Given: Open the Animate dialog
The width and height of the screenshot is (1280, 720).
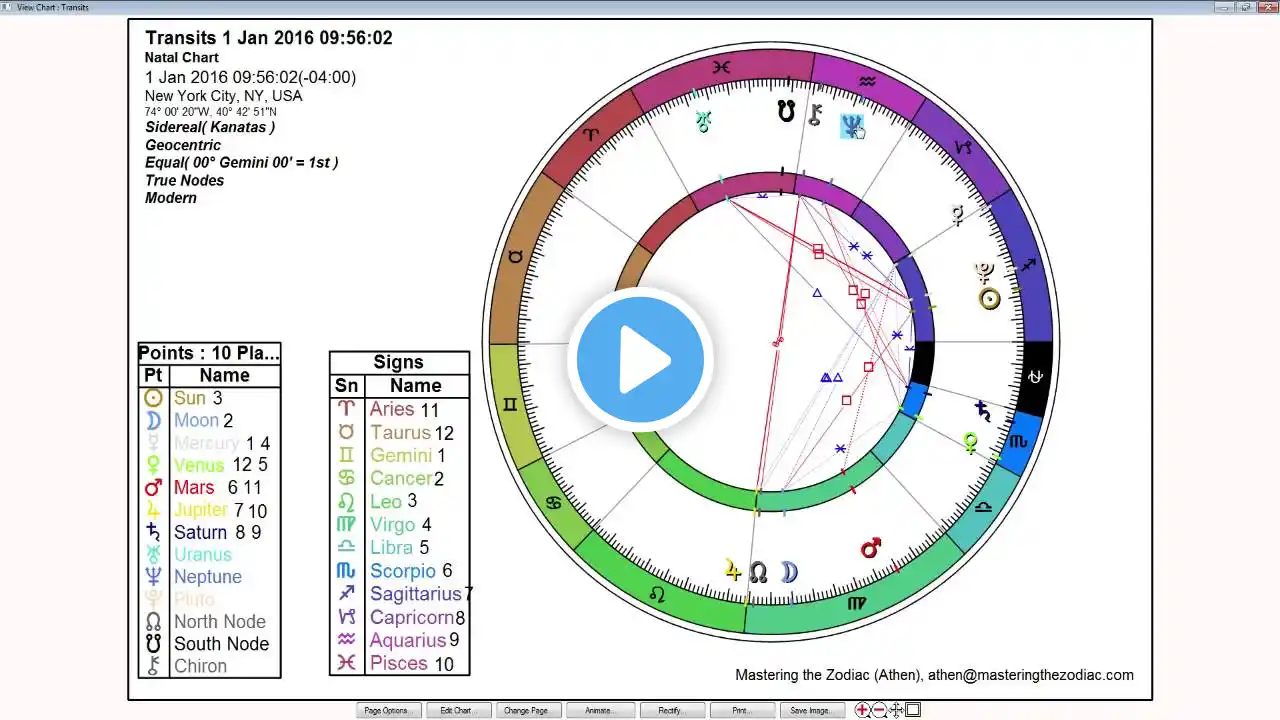Looking at the screenshot, I should 597,711.
